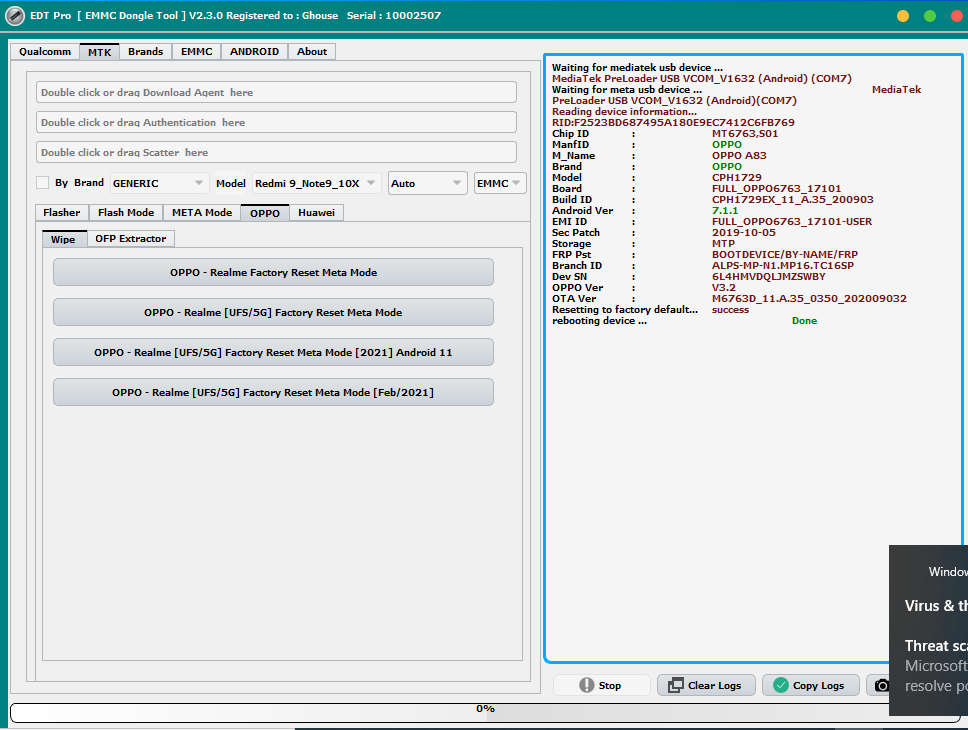Click the yellow minimize circle button

pos(903,16)
